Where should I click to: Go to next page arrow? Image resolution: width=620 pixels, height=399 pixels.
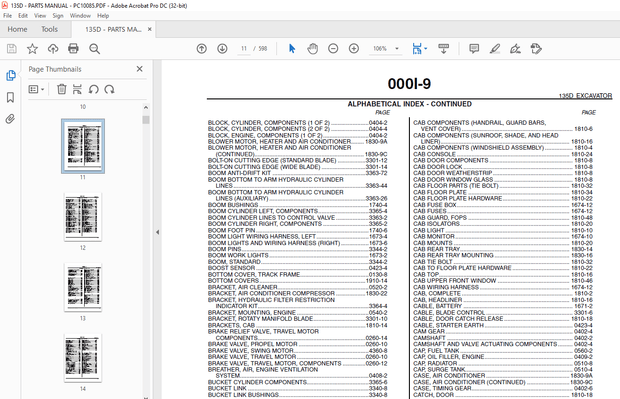(x=222, y=49)
